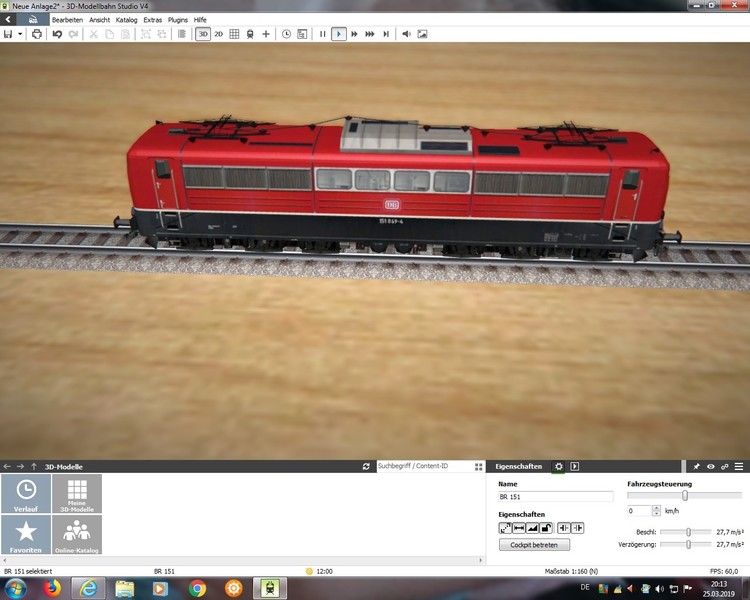Select the properties gear tab

click(559, 467)
